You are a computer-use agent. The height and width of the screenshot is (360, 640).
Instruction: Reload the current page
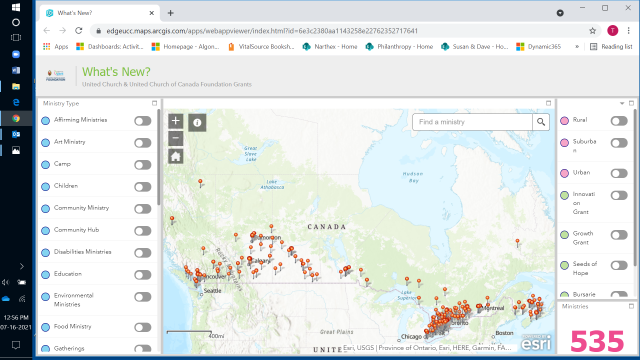79,31
